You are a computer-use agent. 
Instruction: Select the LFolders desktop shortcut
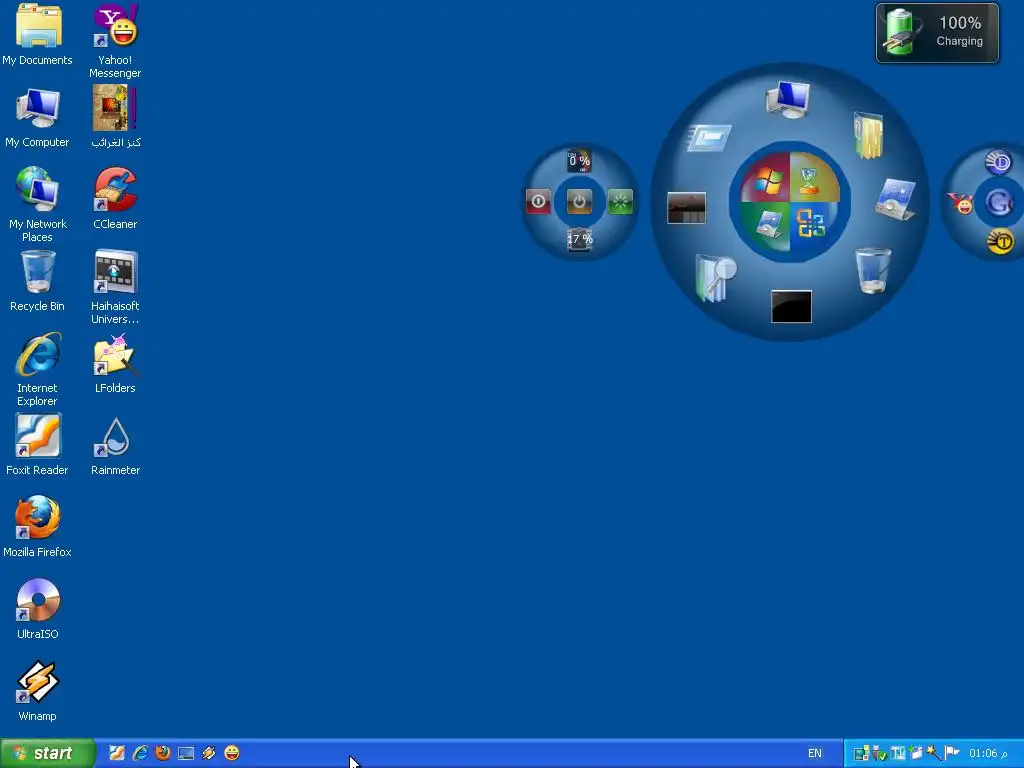pyautogui.click(x=115, y=363)
